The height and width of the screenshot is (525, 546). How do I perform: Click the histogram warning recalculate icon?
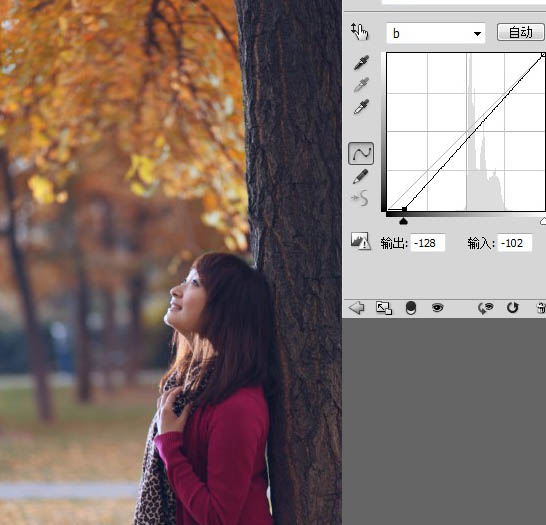360,241
